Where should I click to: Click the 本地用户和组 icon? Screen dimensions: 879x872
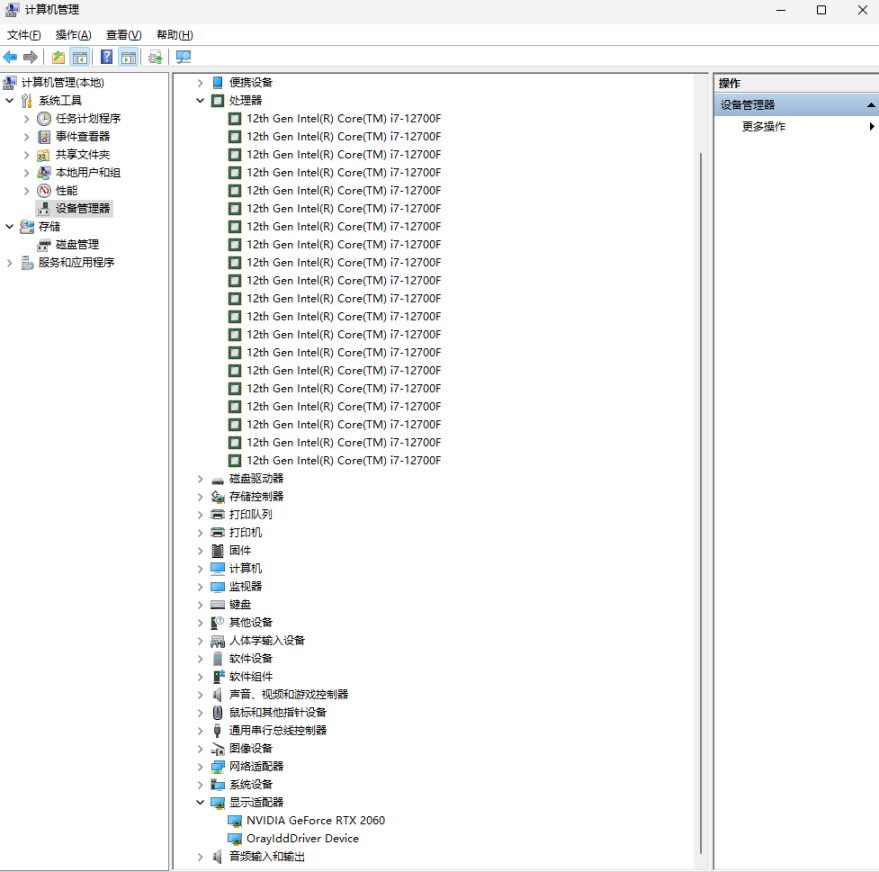44,173
